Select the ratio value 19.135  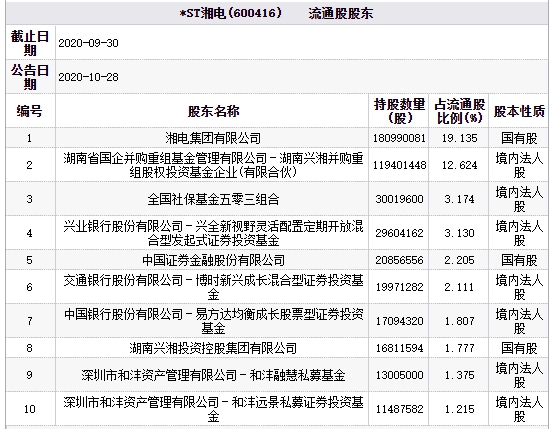coord(460,138)
